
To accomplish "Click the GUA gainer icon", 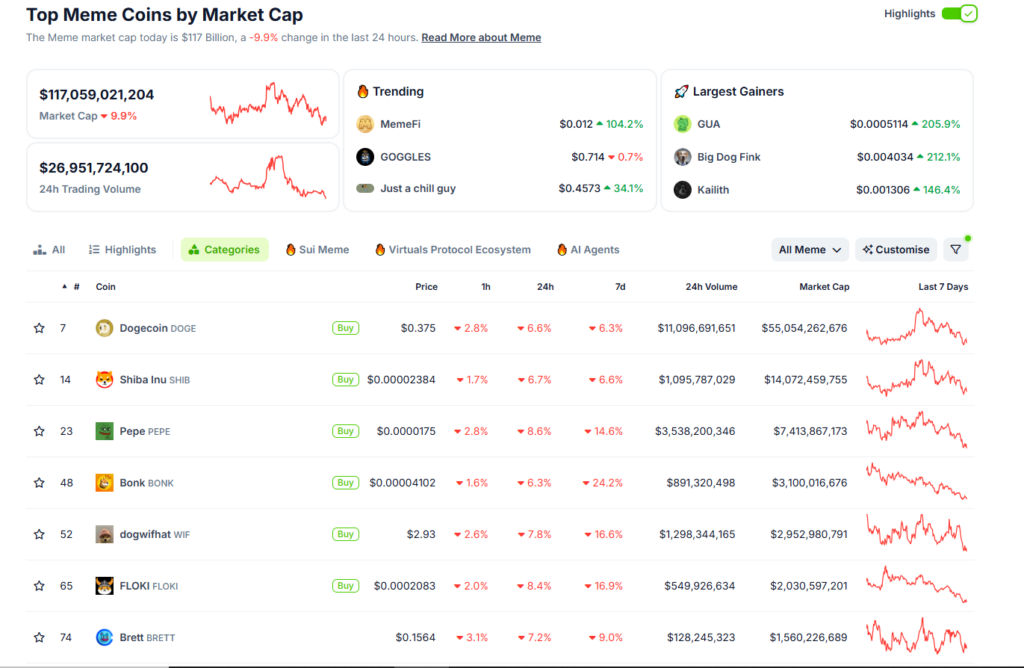I will click(682, 124).
